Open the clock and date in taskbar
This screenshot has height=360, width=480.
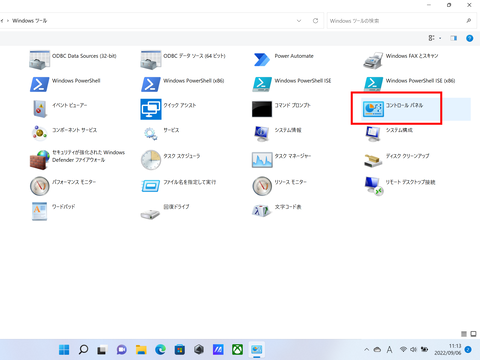click(x=448, y=349)
